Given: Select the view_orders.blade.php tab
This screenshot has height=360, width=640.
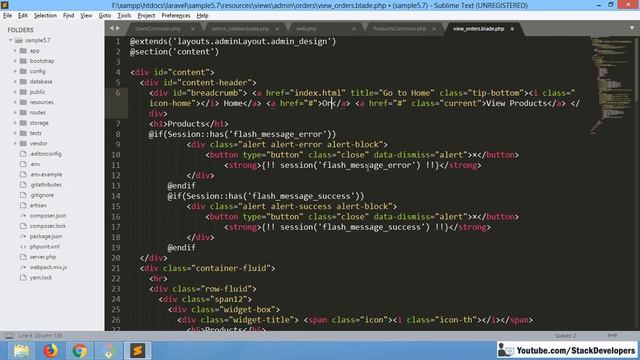Looking at the screenshot, I should click(478, 29).
